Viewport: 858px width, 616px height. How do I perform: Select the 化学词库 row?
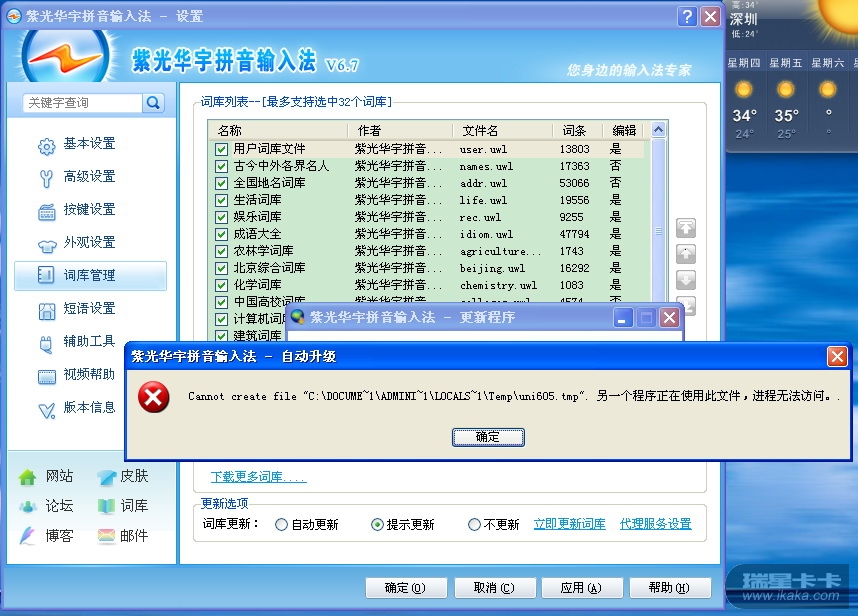click(430, 285)
